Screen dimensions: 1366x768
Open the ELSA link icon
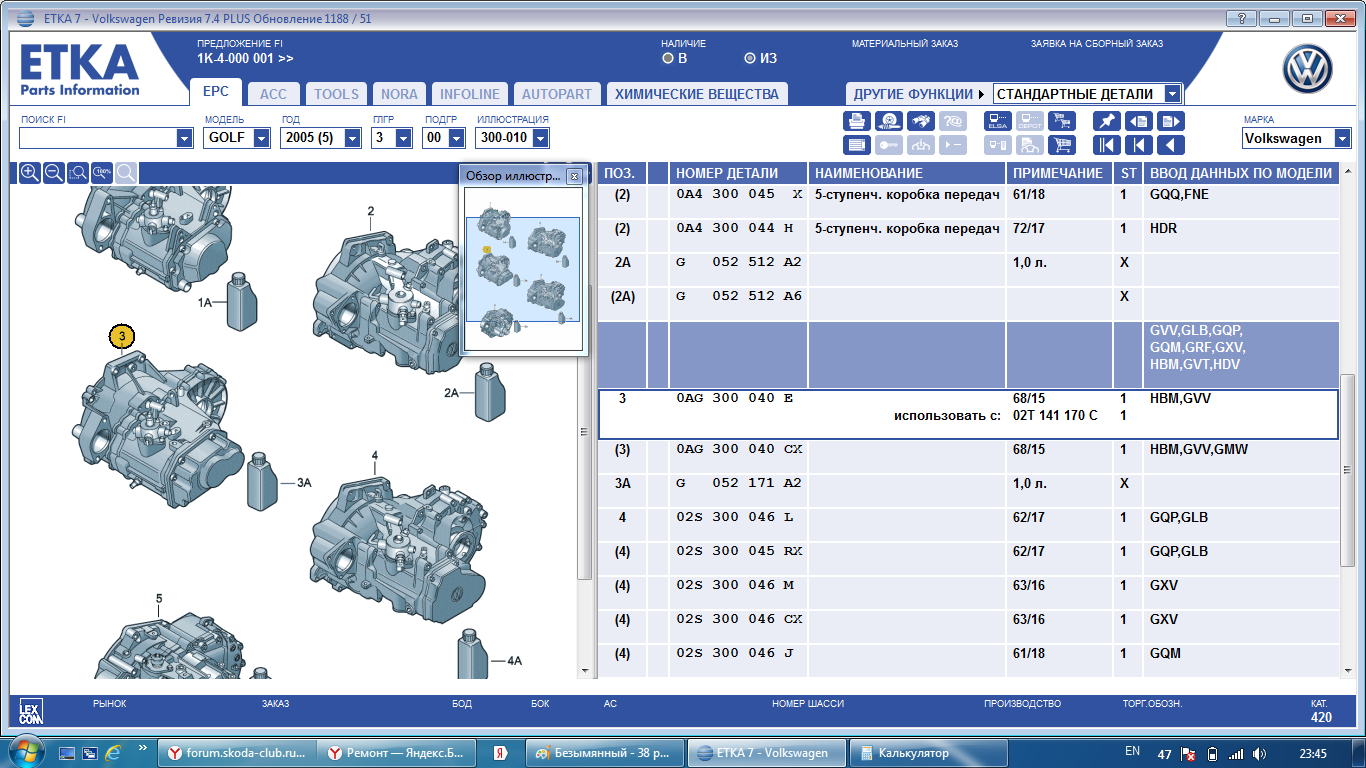click(x=997, y=121)
